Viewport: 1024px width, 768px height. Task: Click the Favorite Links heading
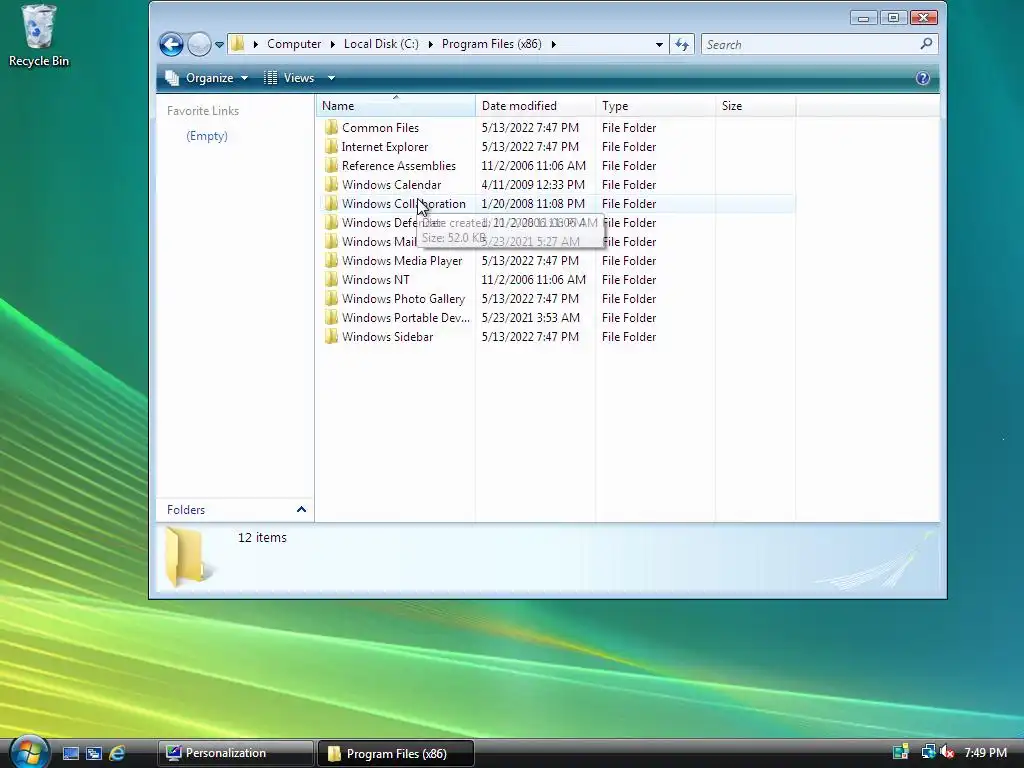click(x=203, y=111)
